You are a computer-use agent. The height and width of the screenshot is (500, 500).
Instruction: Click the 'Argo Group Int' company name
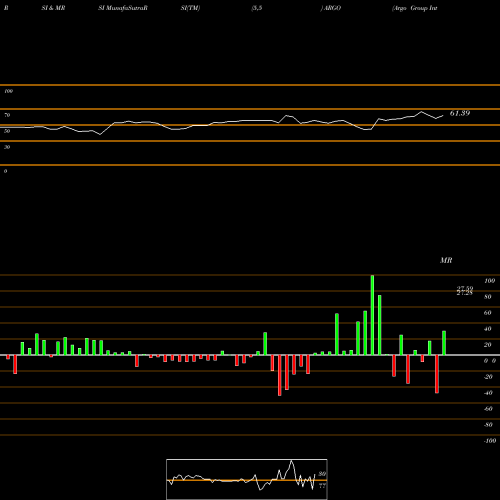tap(415, 8)
